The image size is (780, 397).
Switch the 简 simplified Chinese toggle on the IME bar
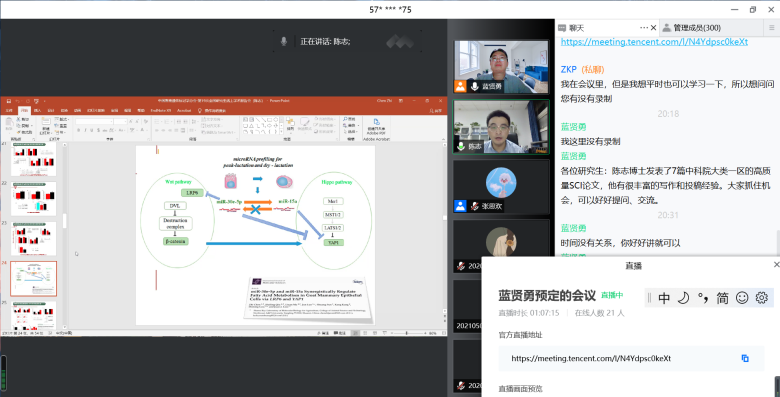(x=722, y=298)
